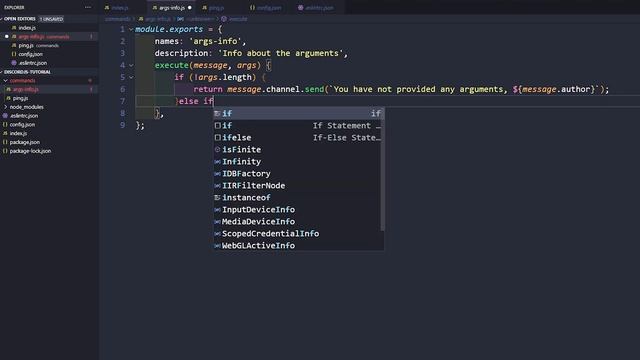Image resolution: width=640 pixels, height=360 pixels.
Task: Click the commands breadcrumb segment
Action: (x=118, y=19)
